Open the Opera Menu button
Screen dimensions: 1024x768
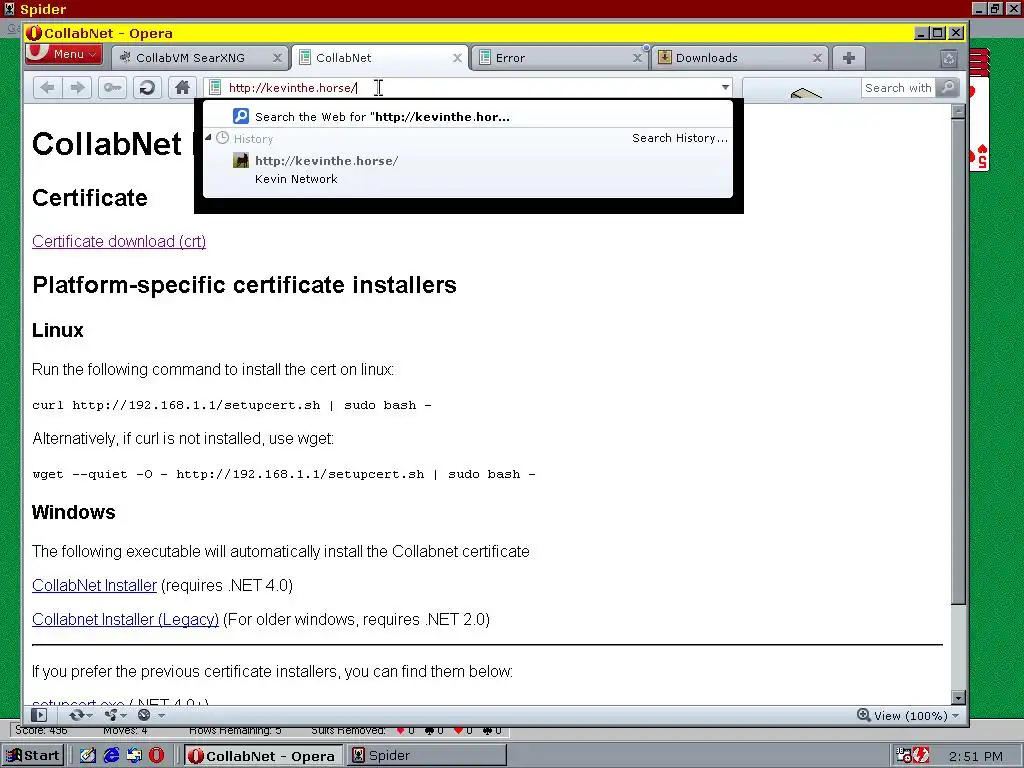pyautogui.click(x=63, y=54)
